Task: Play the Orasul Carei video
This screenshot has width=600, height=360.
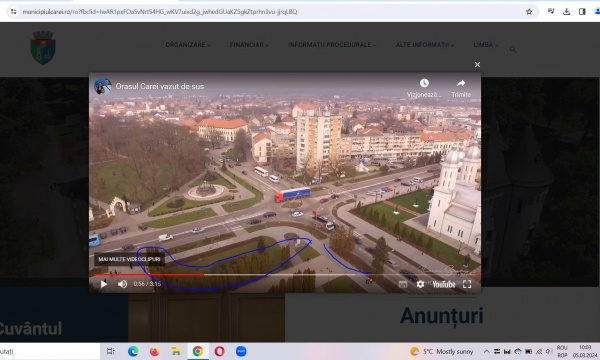Action: 103,284
